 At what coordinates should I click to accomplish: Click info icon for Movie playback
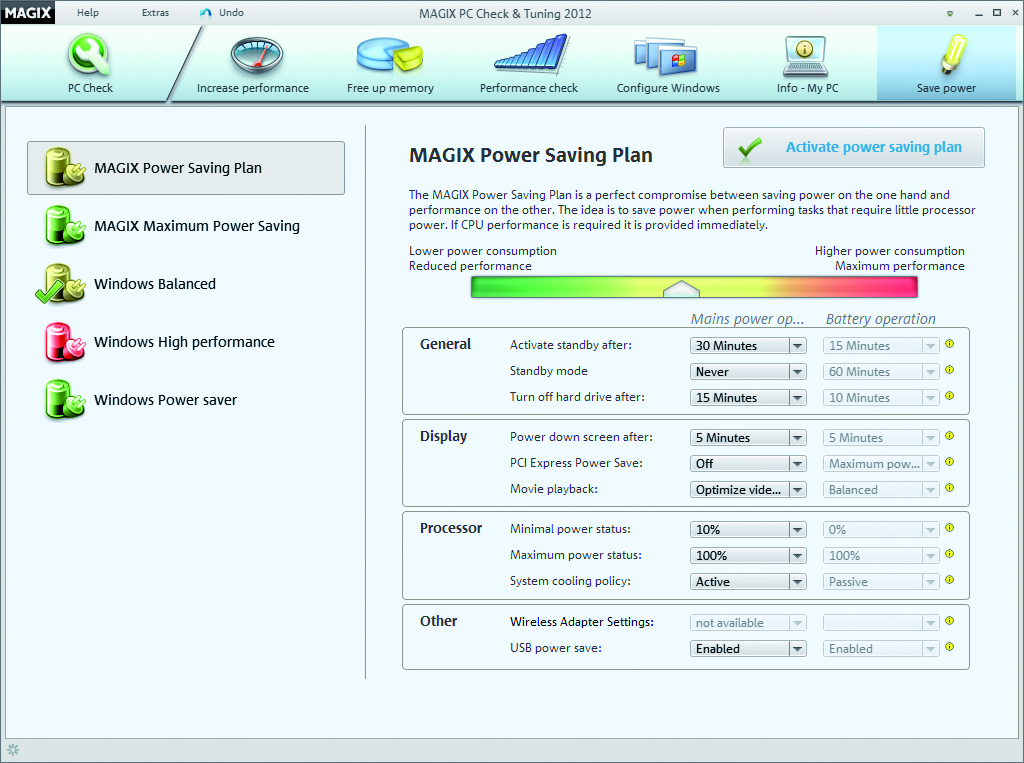(950, 488)
